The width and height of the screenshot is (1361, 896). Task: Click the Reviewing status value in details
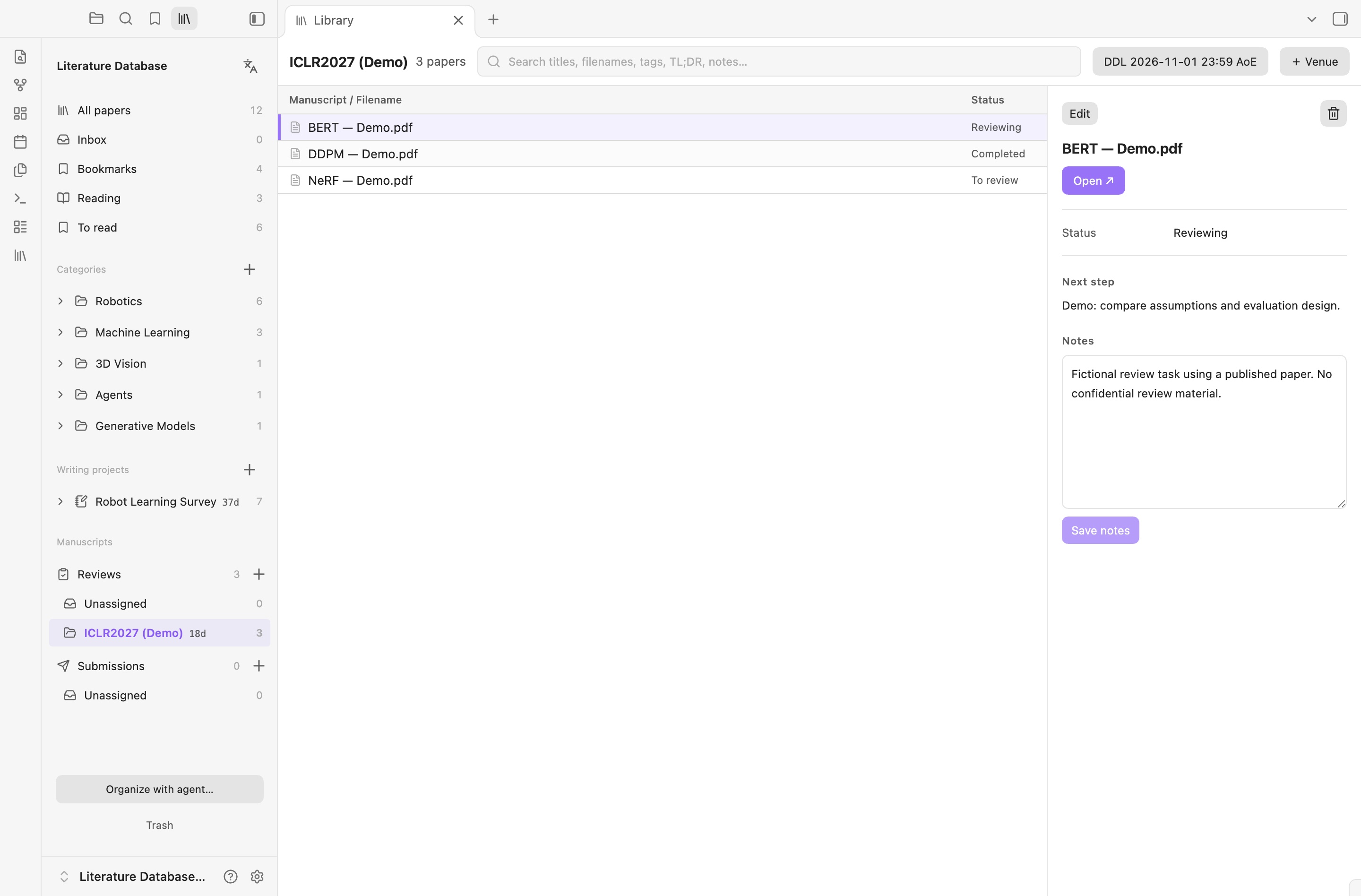point(1200,233)
